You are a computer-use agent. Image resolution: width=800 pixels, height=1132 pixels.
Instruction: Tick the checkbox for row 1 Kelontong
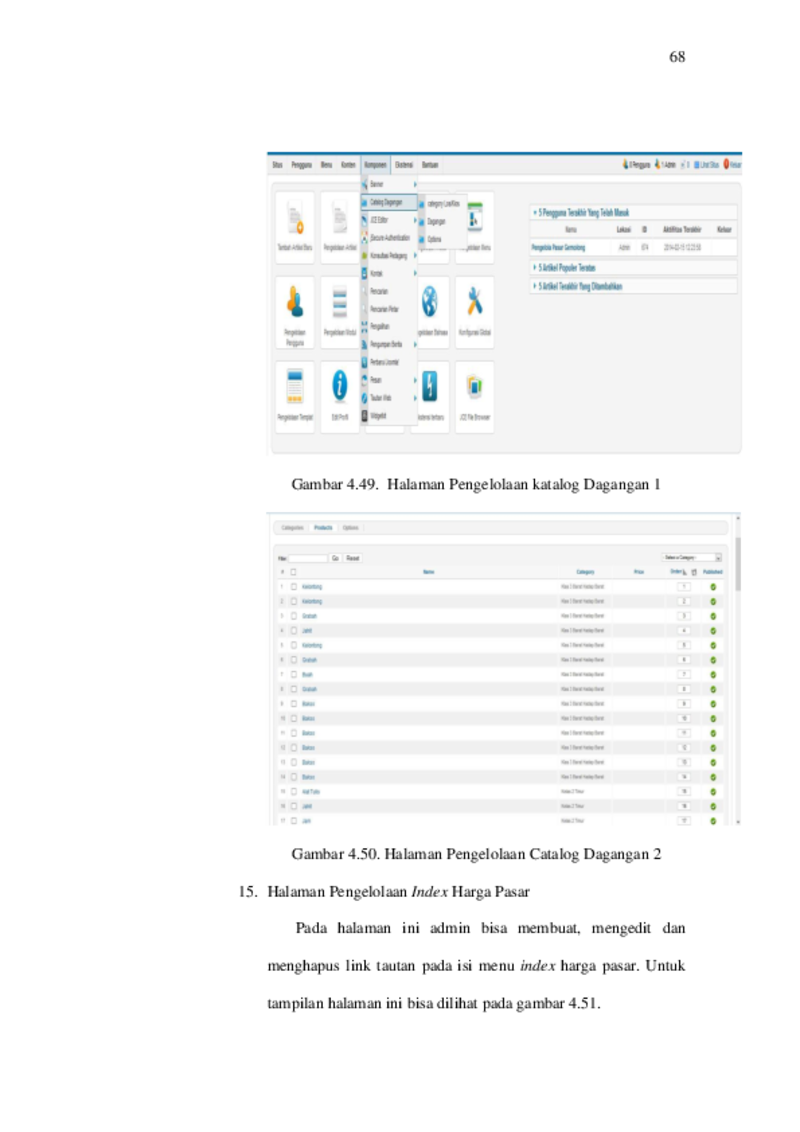(294, 587)
